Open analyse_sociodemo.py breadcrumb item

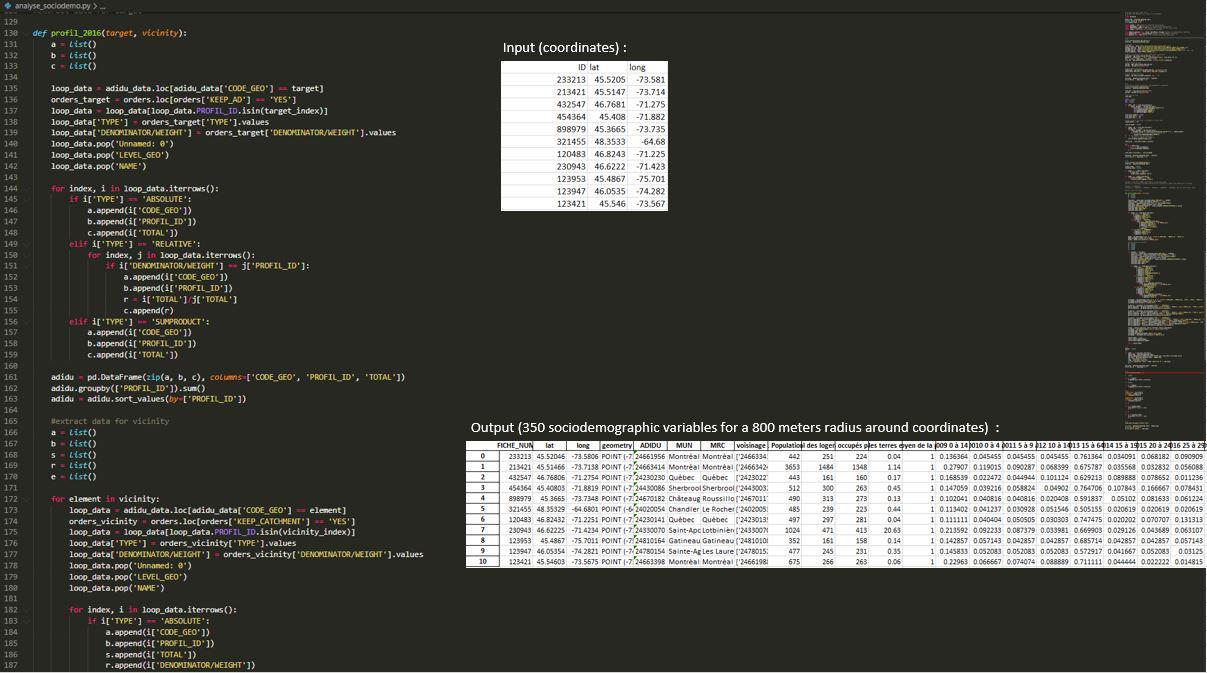pos(52,6)
